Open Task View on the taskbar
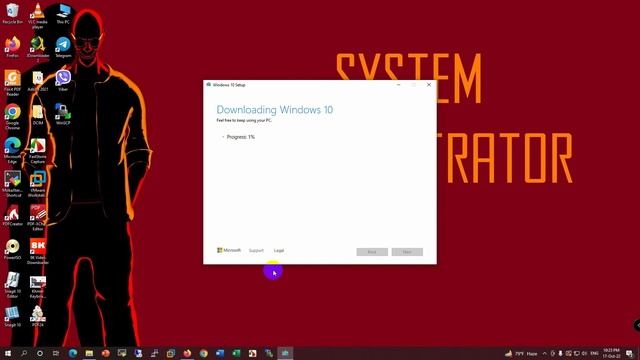640x360 pixels. 56,353
